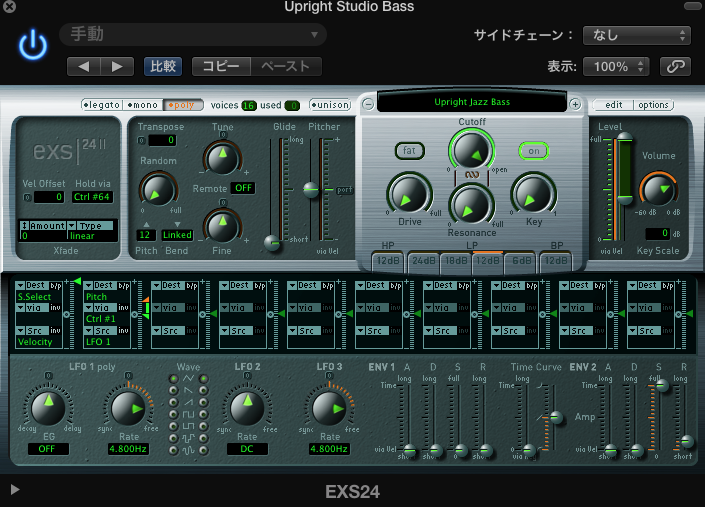Click the ペースト paste button
The height and width of the screenshot is (507, 705).
coord(286,67)
